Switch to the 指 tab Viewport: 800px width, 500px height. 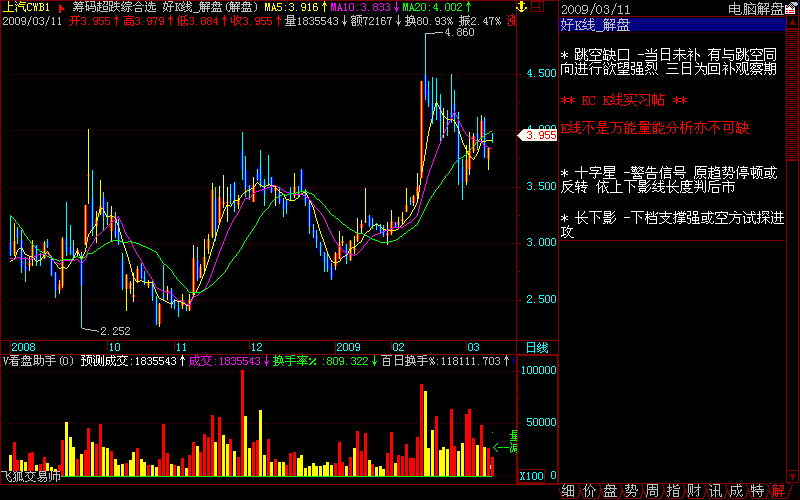673,491
